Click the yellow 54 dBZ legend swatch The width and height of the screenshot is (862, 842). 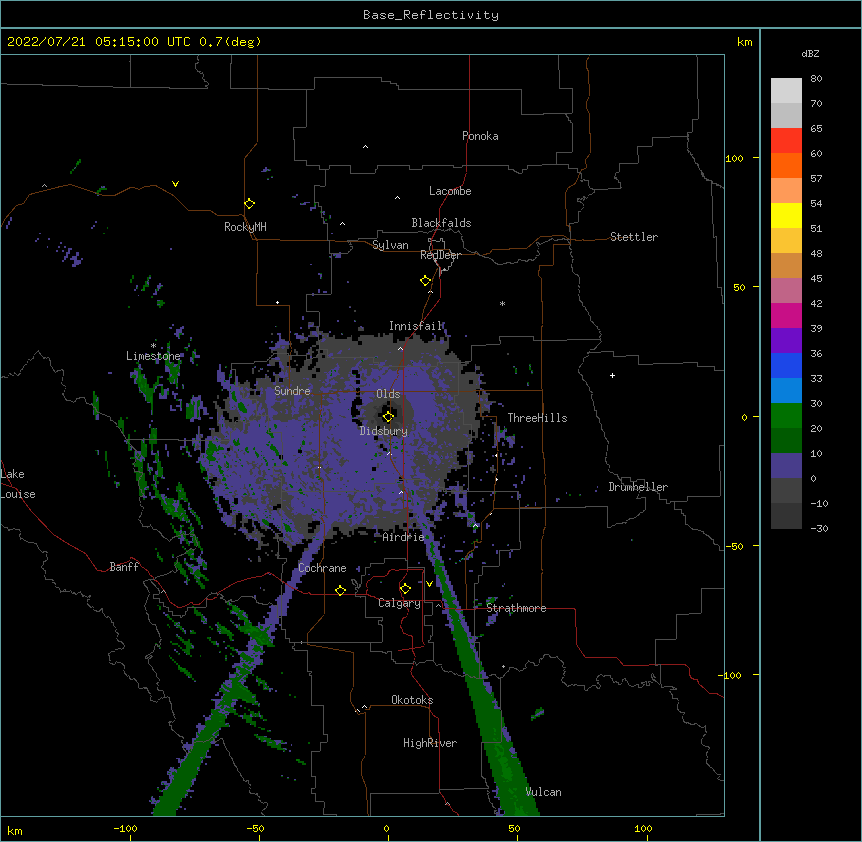click(786, 215)
